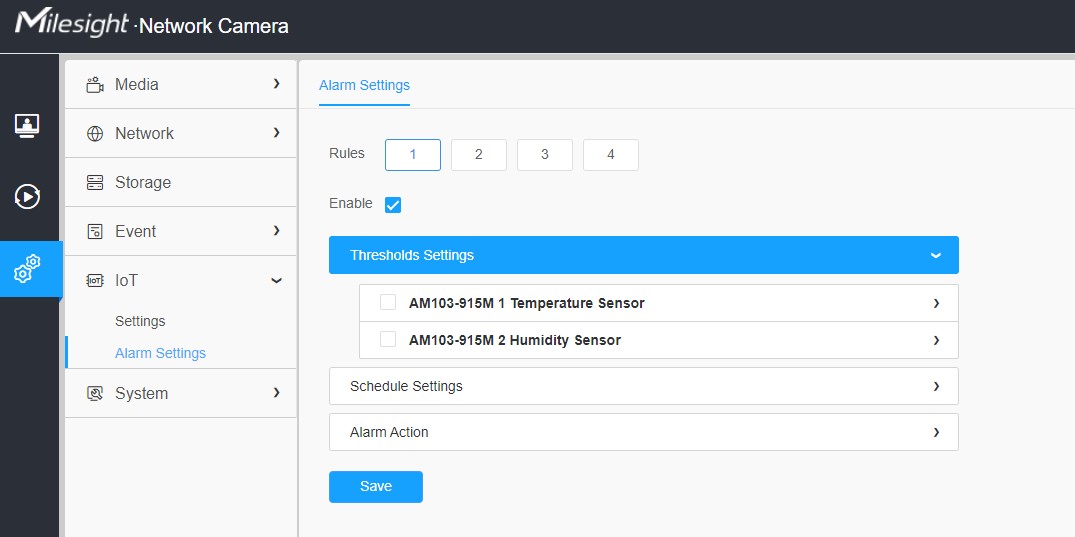
Task: Open the Media menu
Action: [x=181, y=84]
